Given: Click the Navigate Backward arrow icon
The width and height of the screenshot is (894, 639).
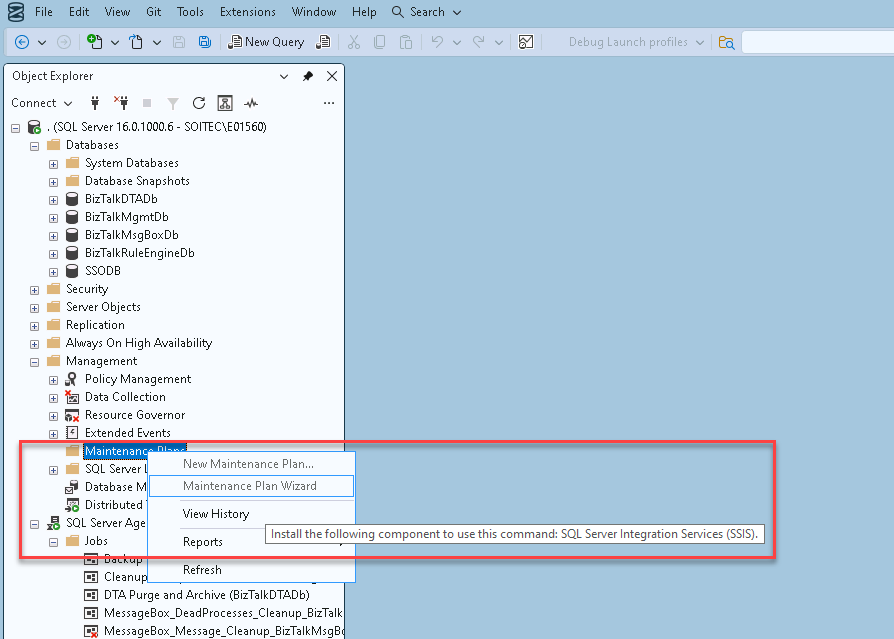Looking at the screenshot, I should (22, 42).
